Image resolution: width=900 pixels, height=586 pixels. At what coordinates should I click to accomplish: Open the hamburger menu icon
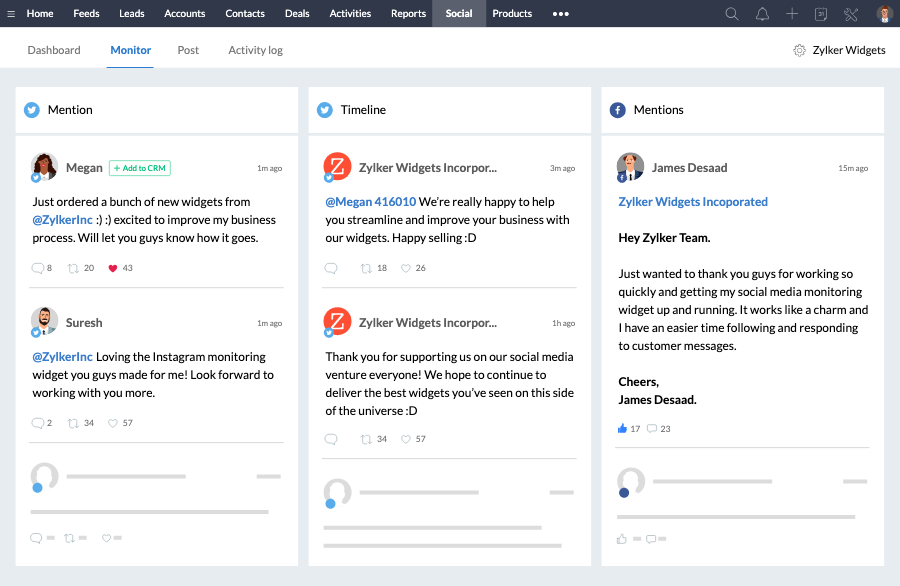click(x=11, y=14)
